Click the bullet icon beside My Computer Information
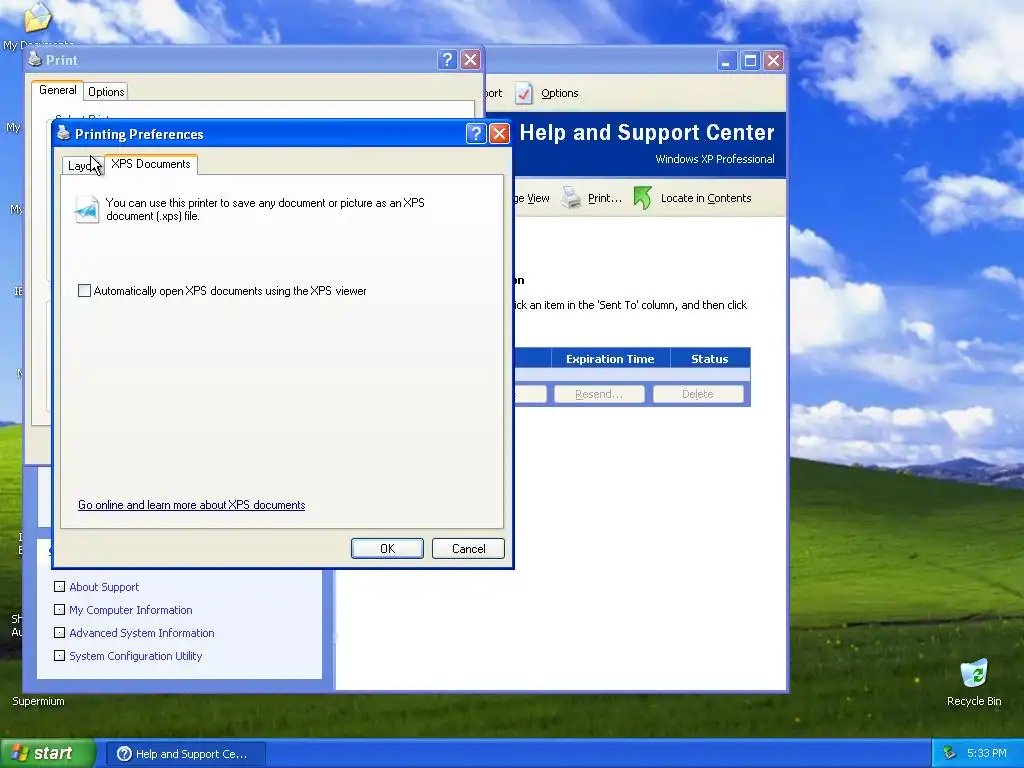Image resolution: width=1024 pixels, height=768 pixels. pyautogui.click(x=59, y=609)
